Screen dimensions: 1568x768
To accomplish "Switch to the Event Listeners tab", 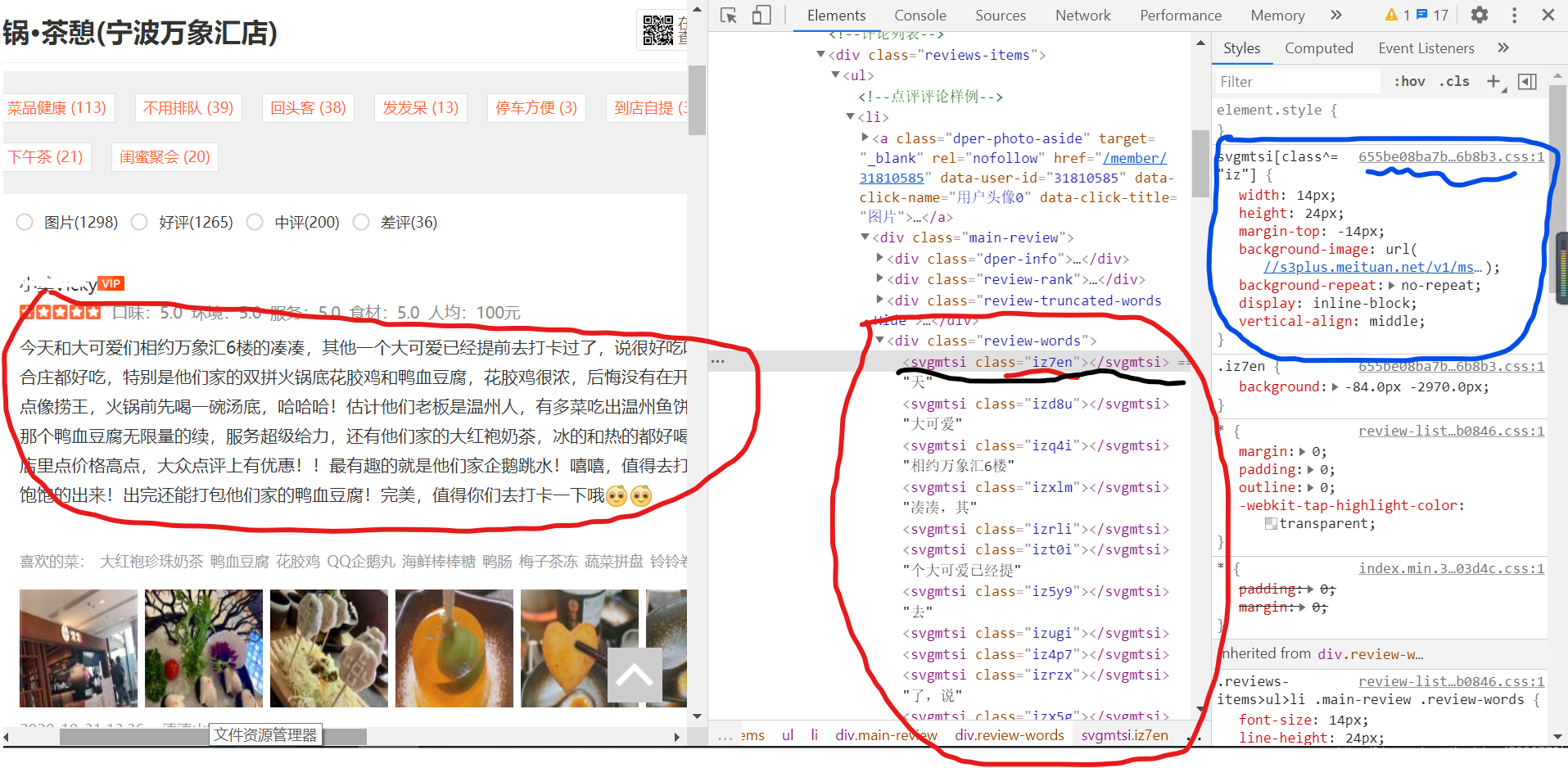I will pyautogui.click(x=1426, y=47).
